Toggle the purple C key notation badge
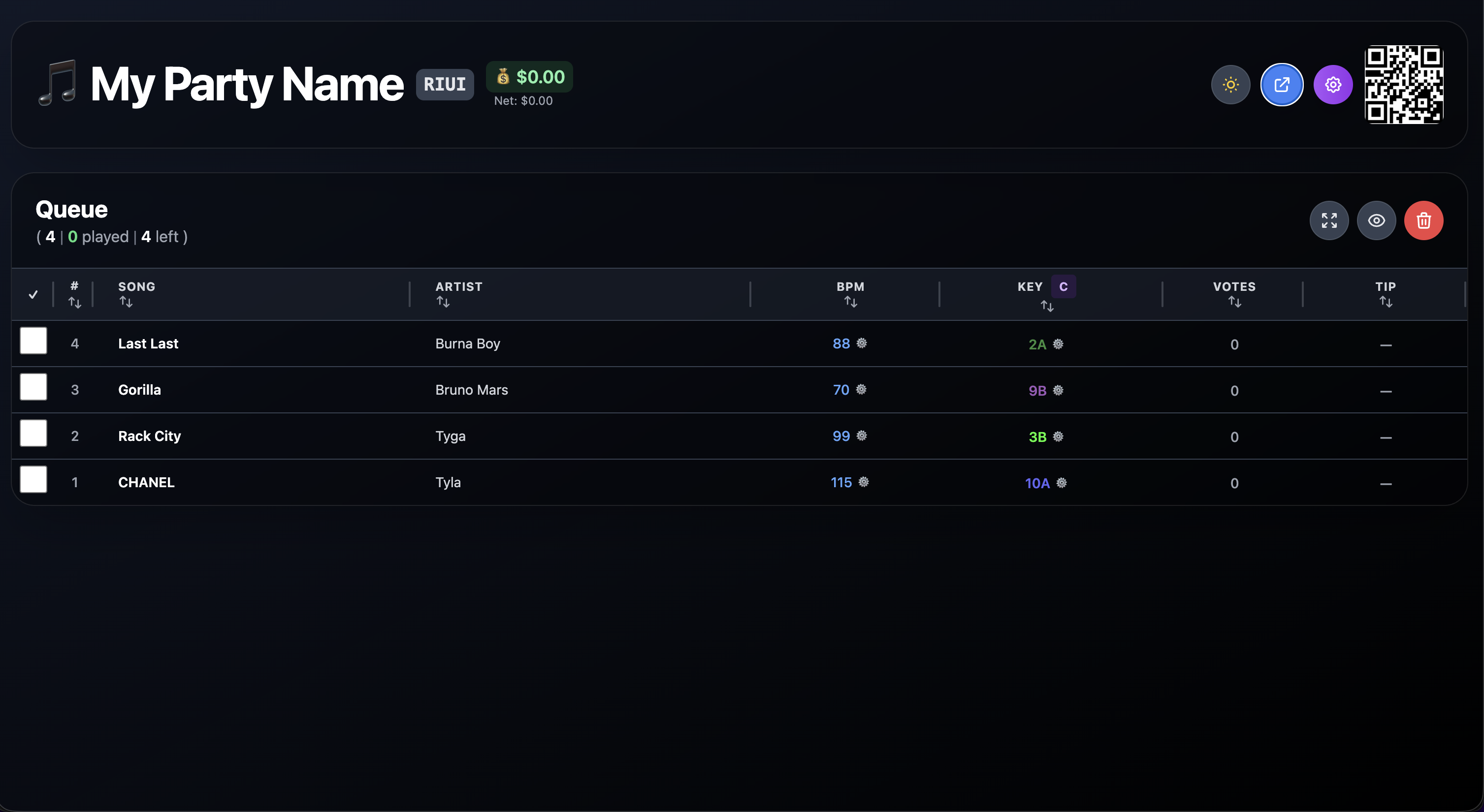 (1064, 287)
